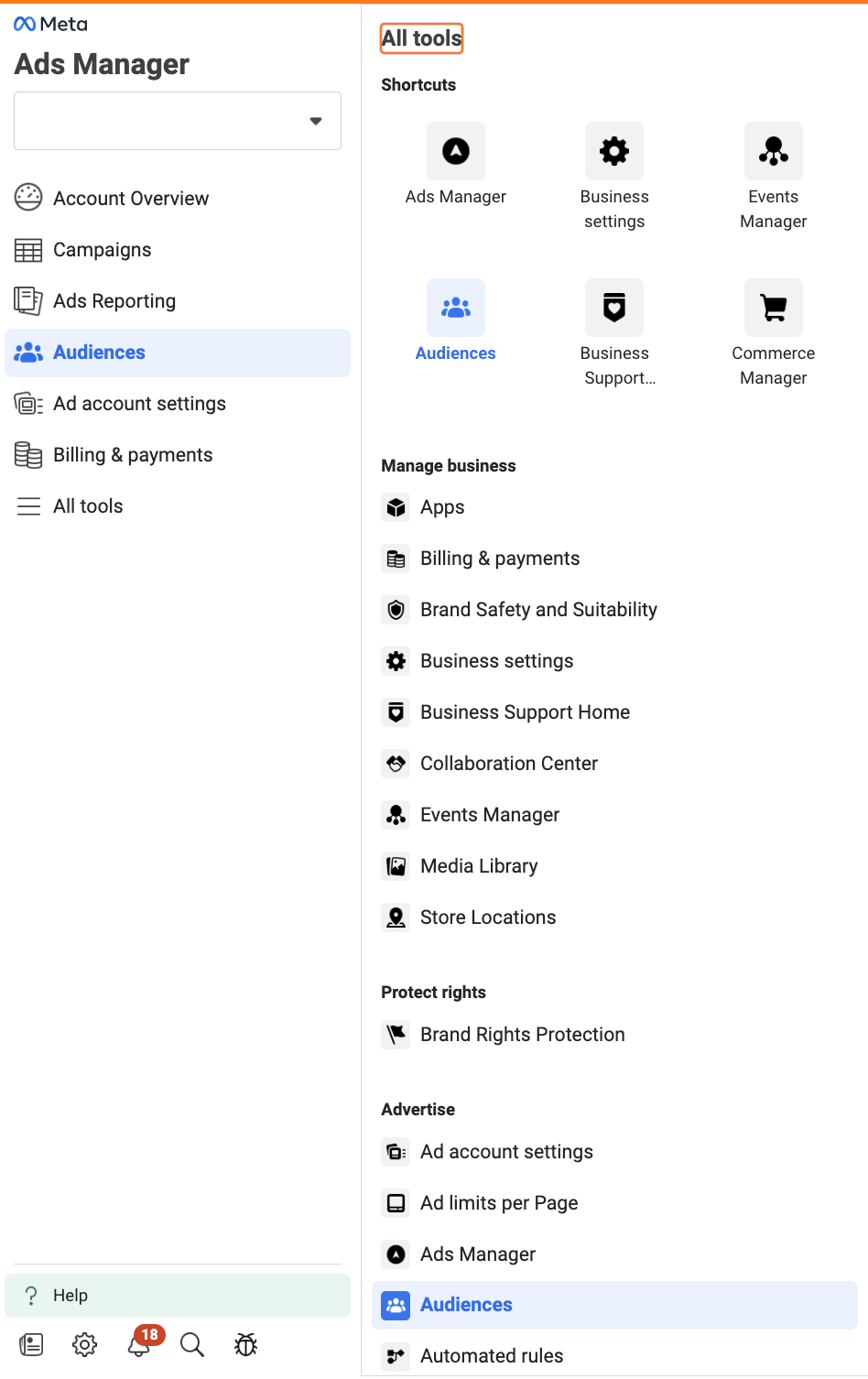The height and width of the screenshot is (1379, 868).
Task: Click the sidebar Audiences people icon
Action: 28,353
